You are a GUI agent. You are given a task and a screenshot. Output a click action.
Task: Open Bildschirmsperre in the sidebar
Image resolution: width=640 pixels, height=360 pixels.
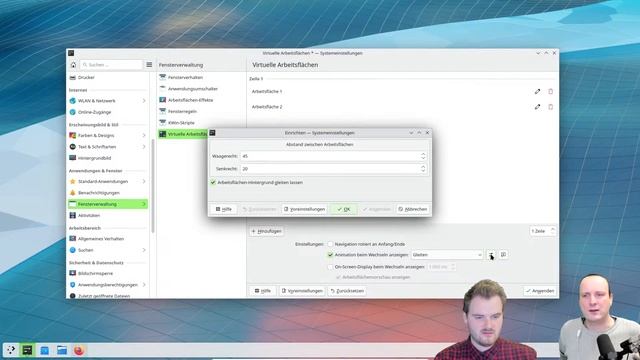(x=108, y=273)
